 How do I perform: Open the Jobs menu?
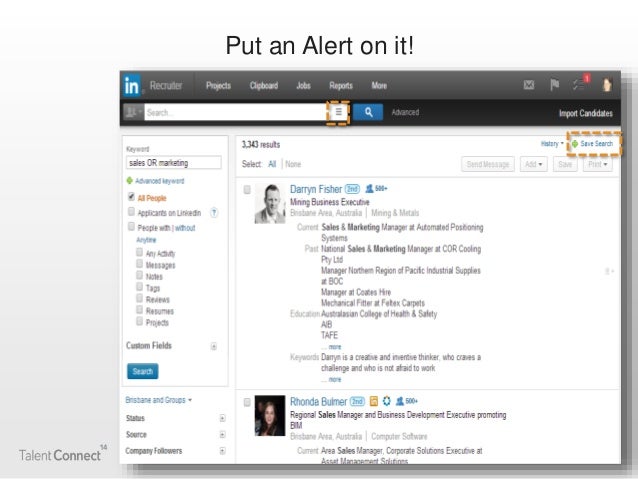tap(303, 85)
